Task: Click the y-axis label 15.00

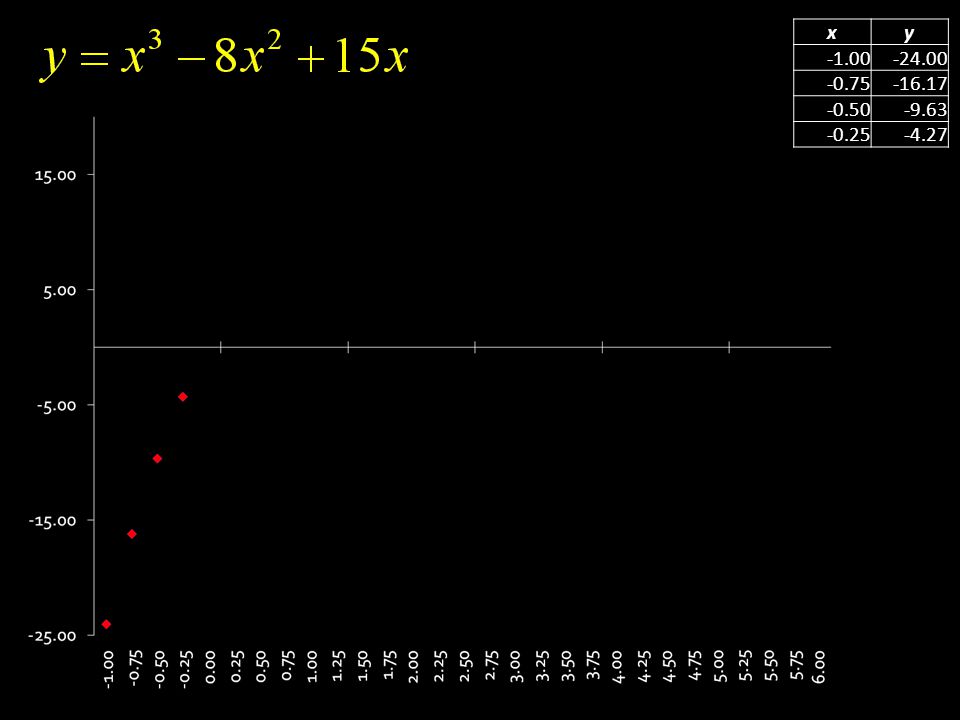Action: click(56, 175)
